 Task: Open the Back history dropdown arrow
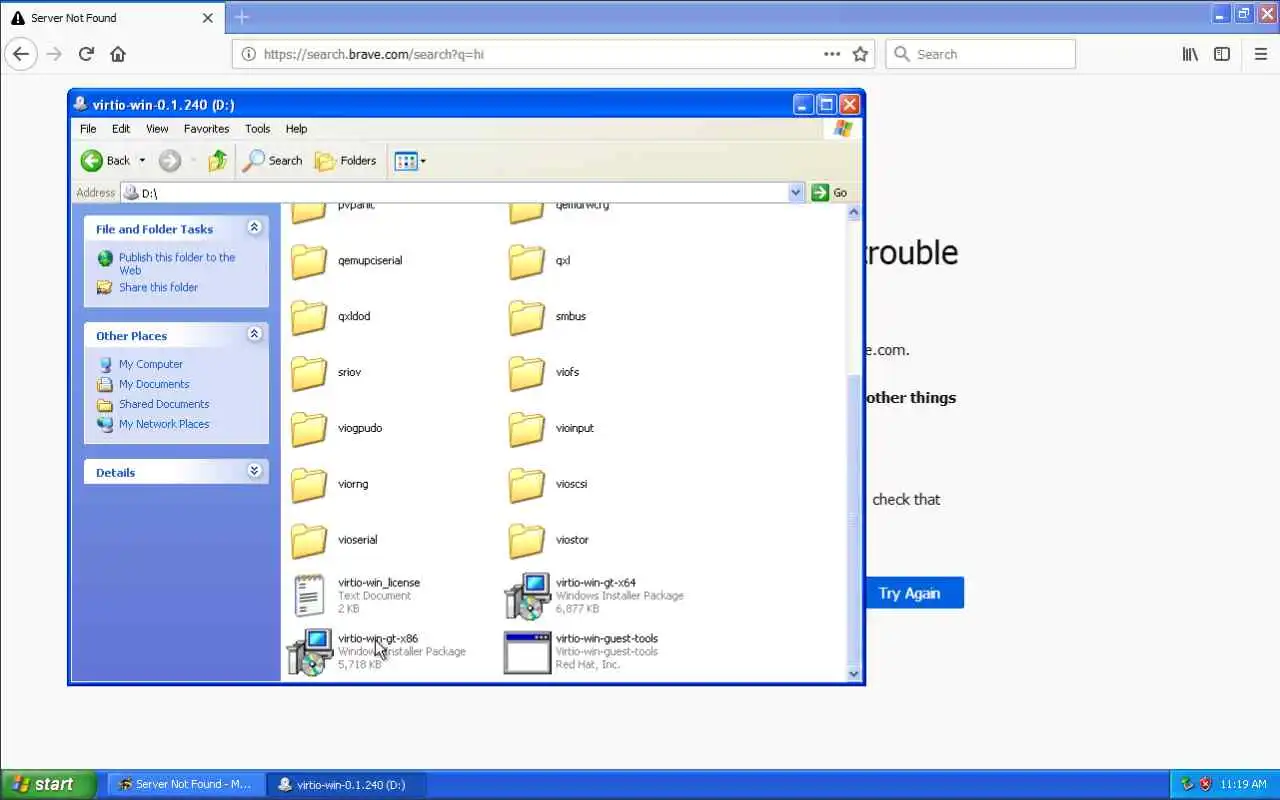point(142,160)
